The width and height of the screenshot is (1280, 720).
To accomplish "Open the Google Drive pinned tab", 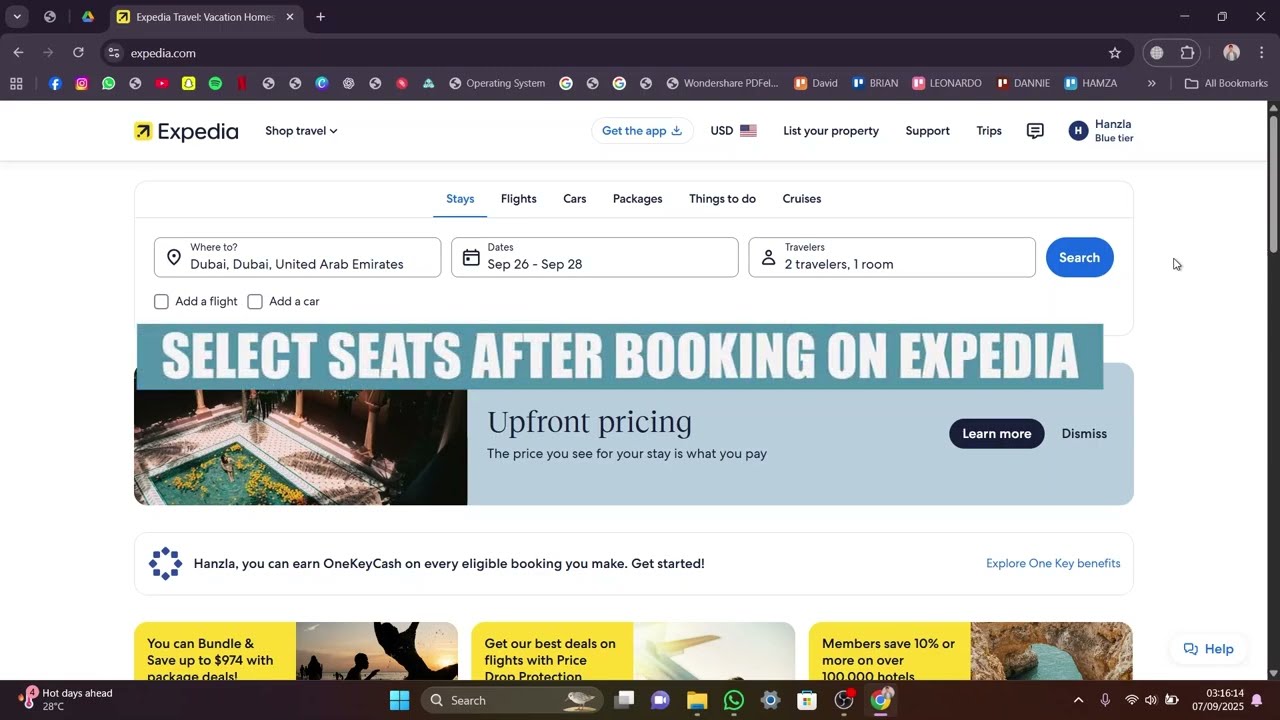I will (88, 17).
